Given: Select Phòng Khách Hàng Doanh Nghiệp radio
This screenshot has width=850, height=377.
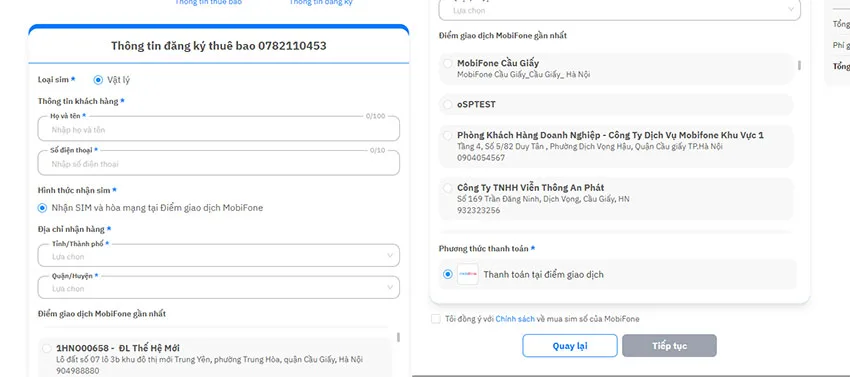Looking at the screenshot, I should pyautogui.click(x=447, y=135).
